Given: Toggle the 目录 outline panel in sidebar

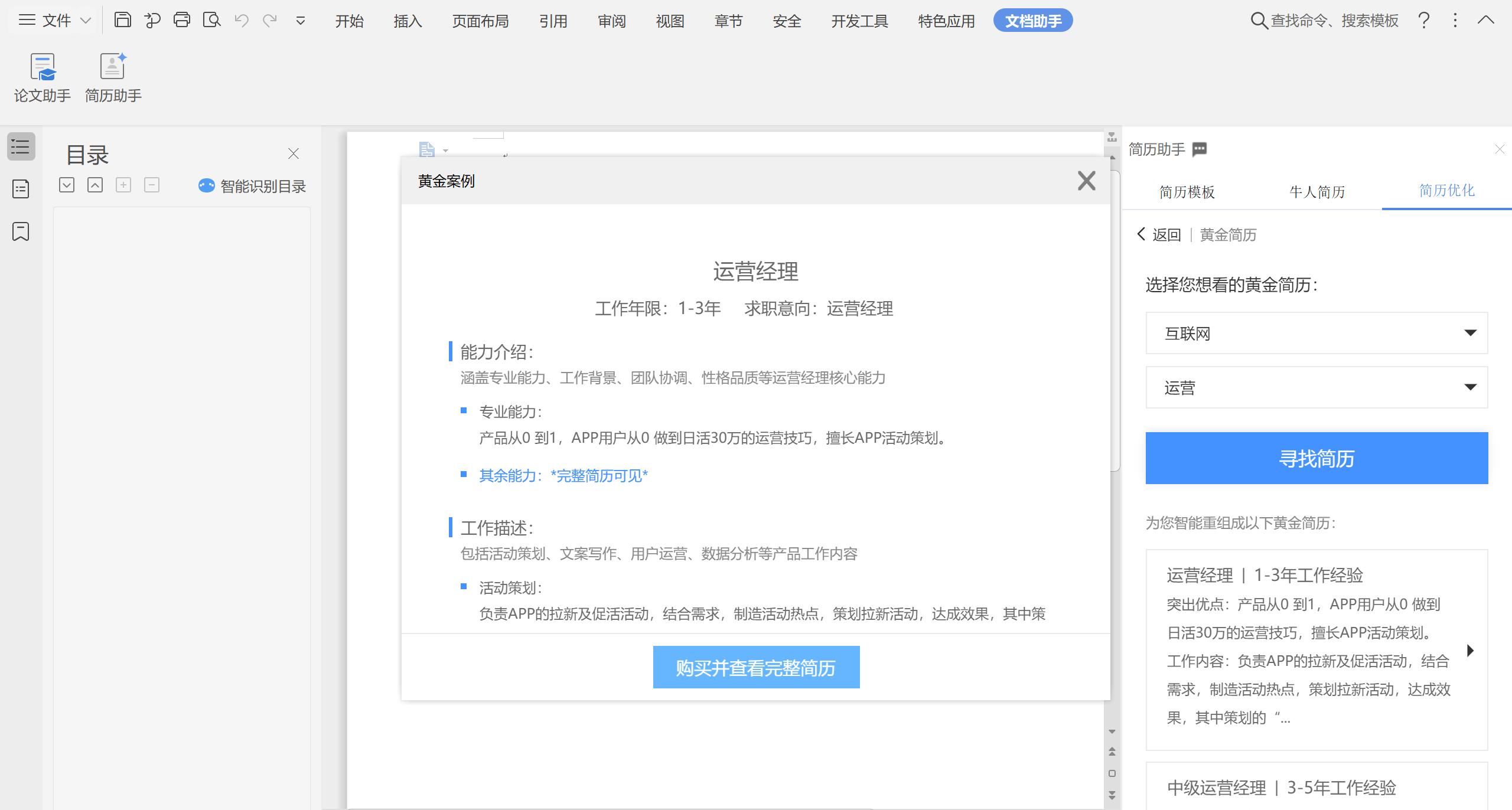Looking at the screenshot, I should (x=19, y=147).
